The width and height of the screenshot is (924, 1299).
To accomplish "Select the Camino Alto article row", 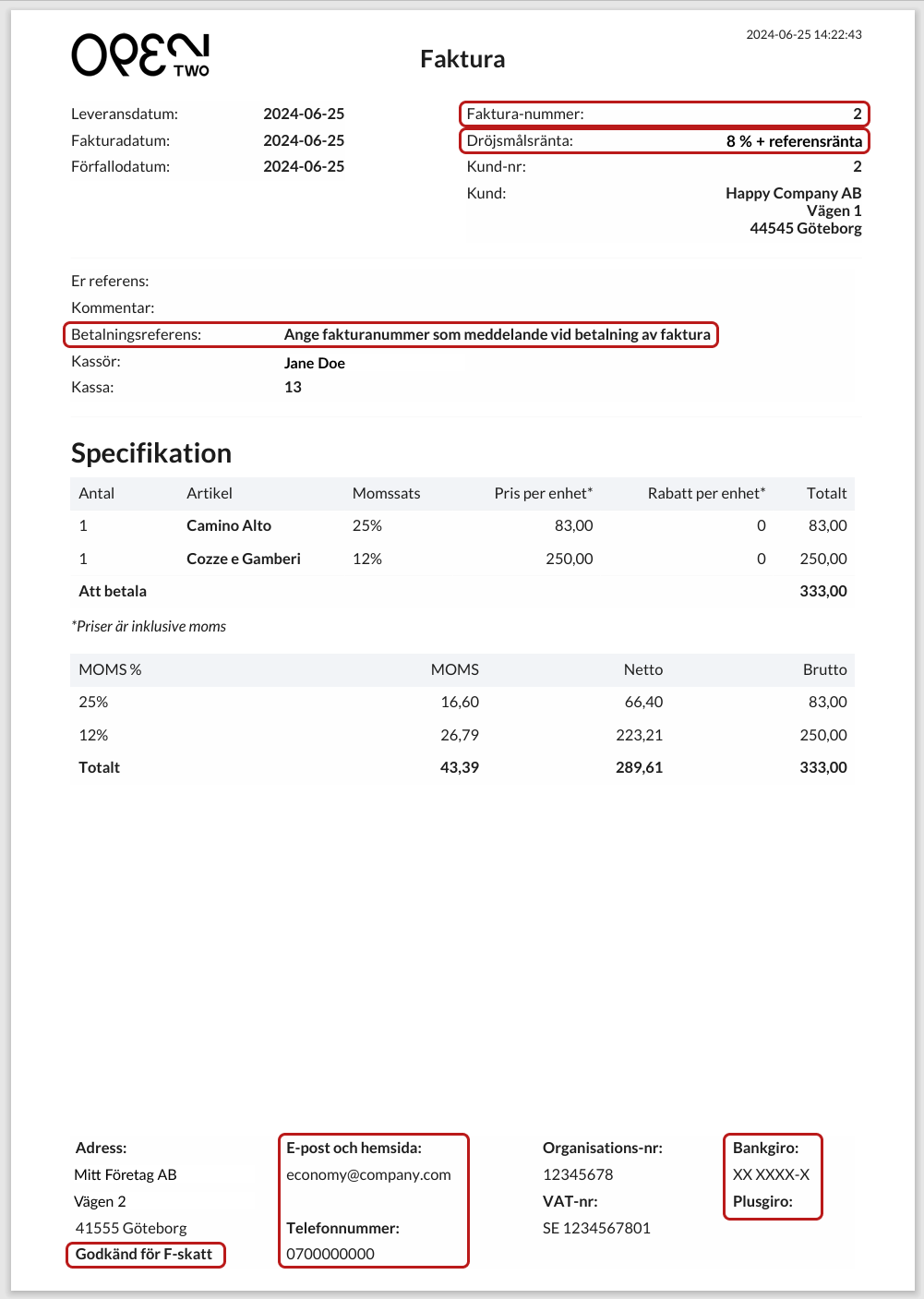I will tap(462, 525).
